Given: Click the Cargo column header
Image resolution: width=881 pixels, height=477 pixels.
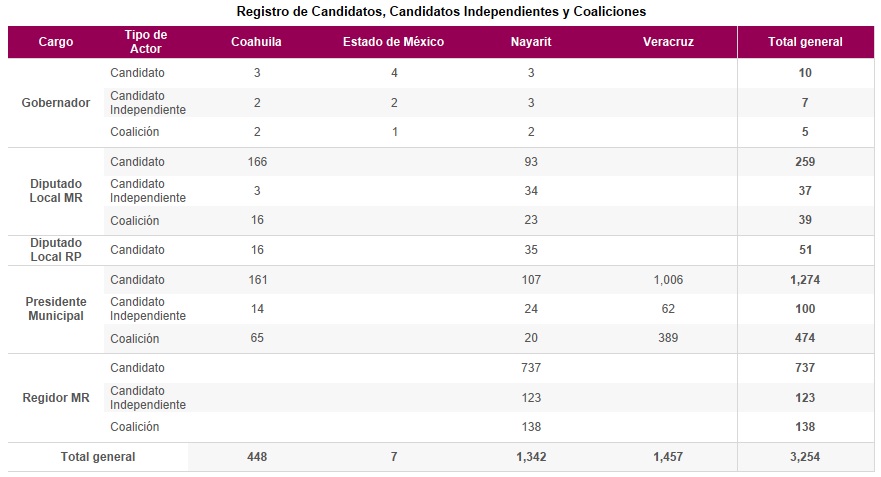Looking at the screenshot, I should (x=56, y=42).
